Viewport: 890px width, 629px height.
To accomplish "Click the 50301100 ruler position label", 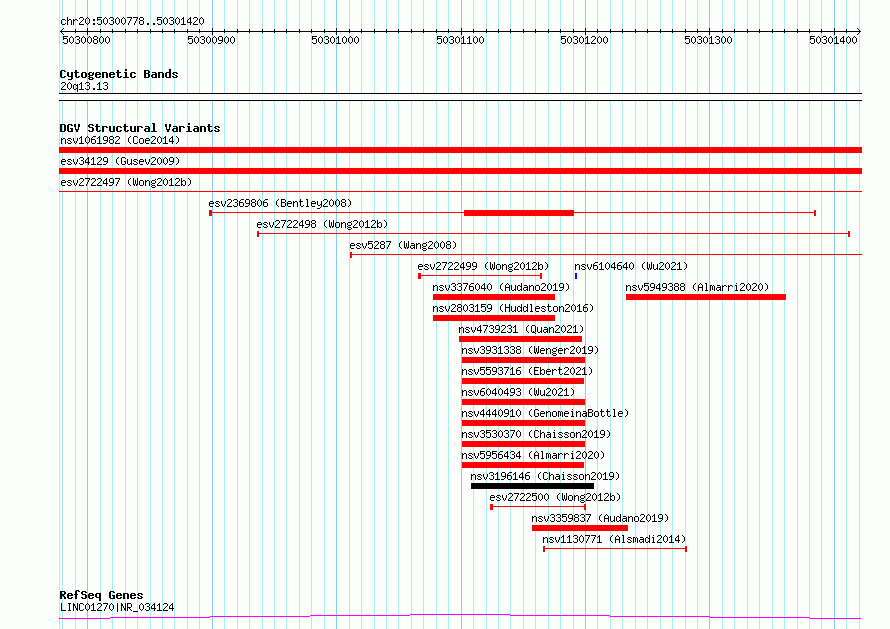I will pyautogui.click(x=460, y=40).
